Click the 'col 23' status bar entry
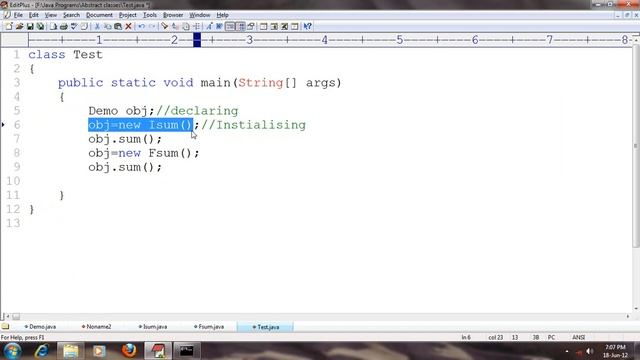The image size is (640, 360). (x=496, y=338)
